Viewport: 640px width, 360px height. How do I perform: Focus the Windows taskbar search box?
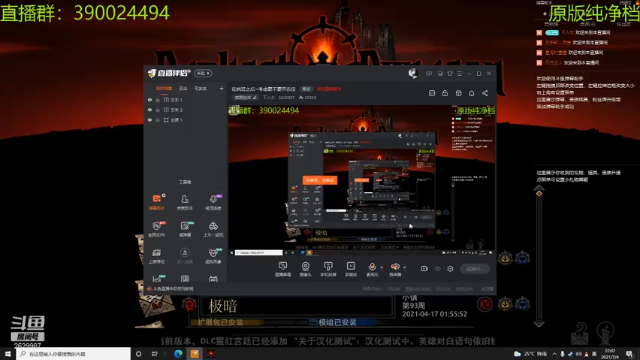[x=73, y=354]
